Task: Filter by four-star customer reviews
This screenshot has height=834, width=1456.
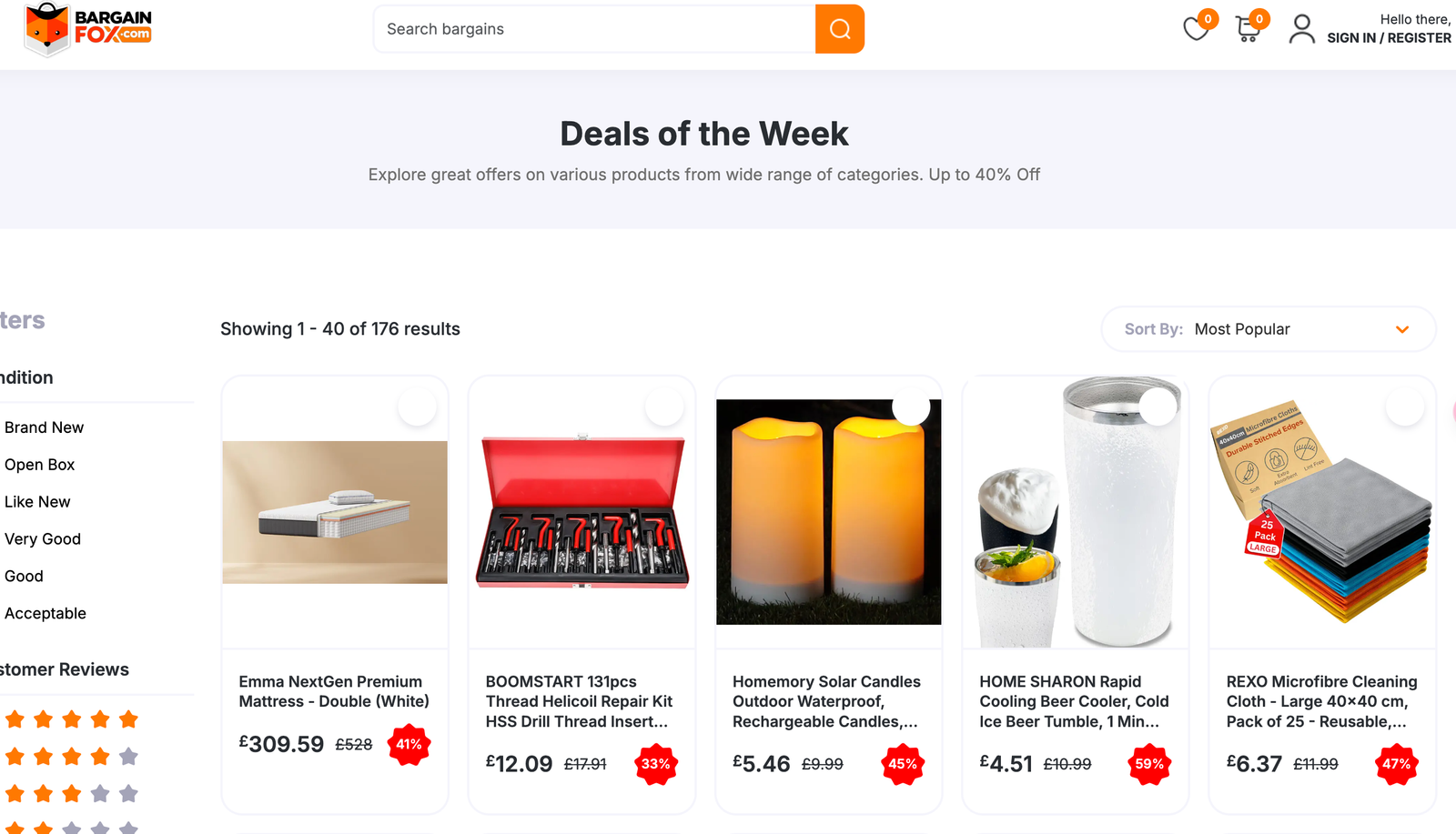Action: pyautogui.click(x=71, y=757)
